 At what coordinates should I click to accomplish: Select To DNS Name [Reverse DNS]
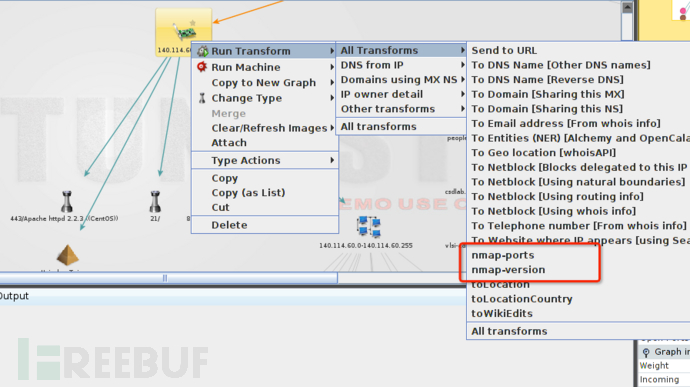click(547, 80)
